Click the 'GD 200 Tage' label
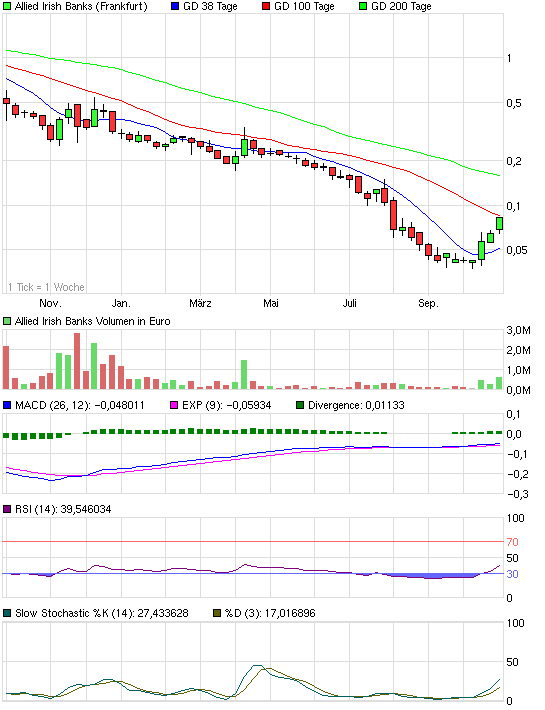The width and height of the screenshot is (545, 710). (401, 6)
